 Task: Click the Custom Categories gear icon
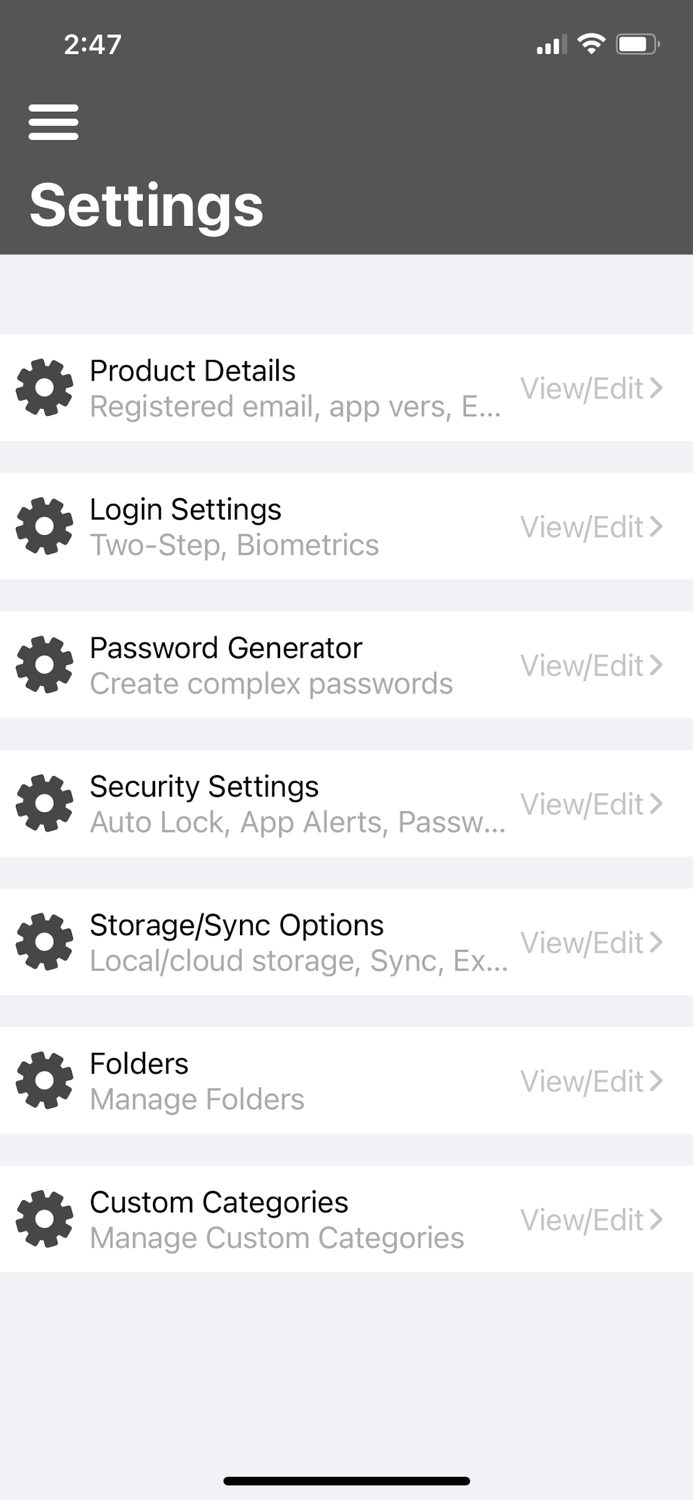44,1219
